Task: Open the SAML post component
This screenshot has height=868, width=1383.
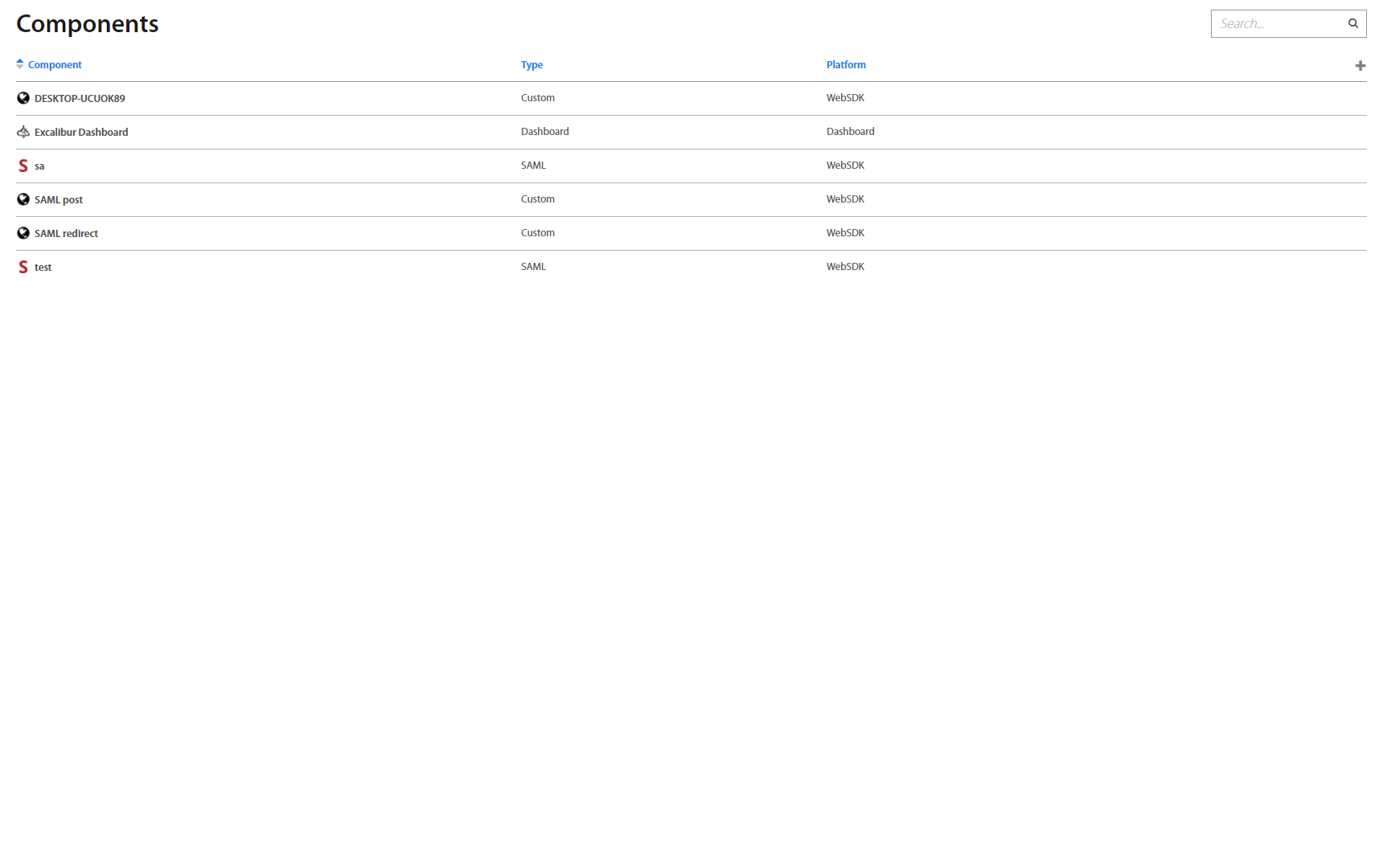Action: pos(59,200)
